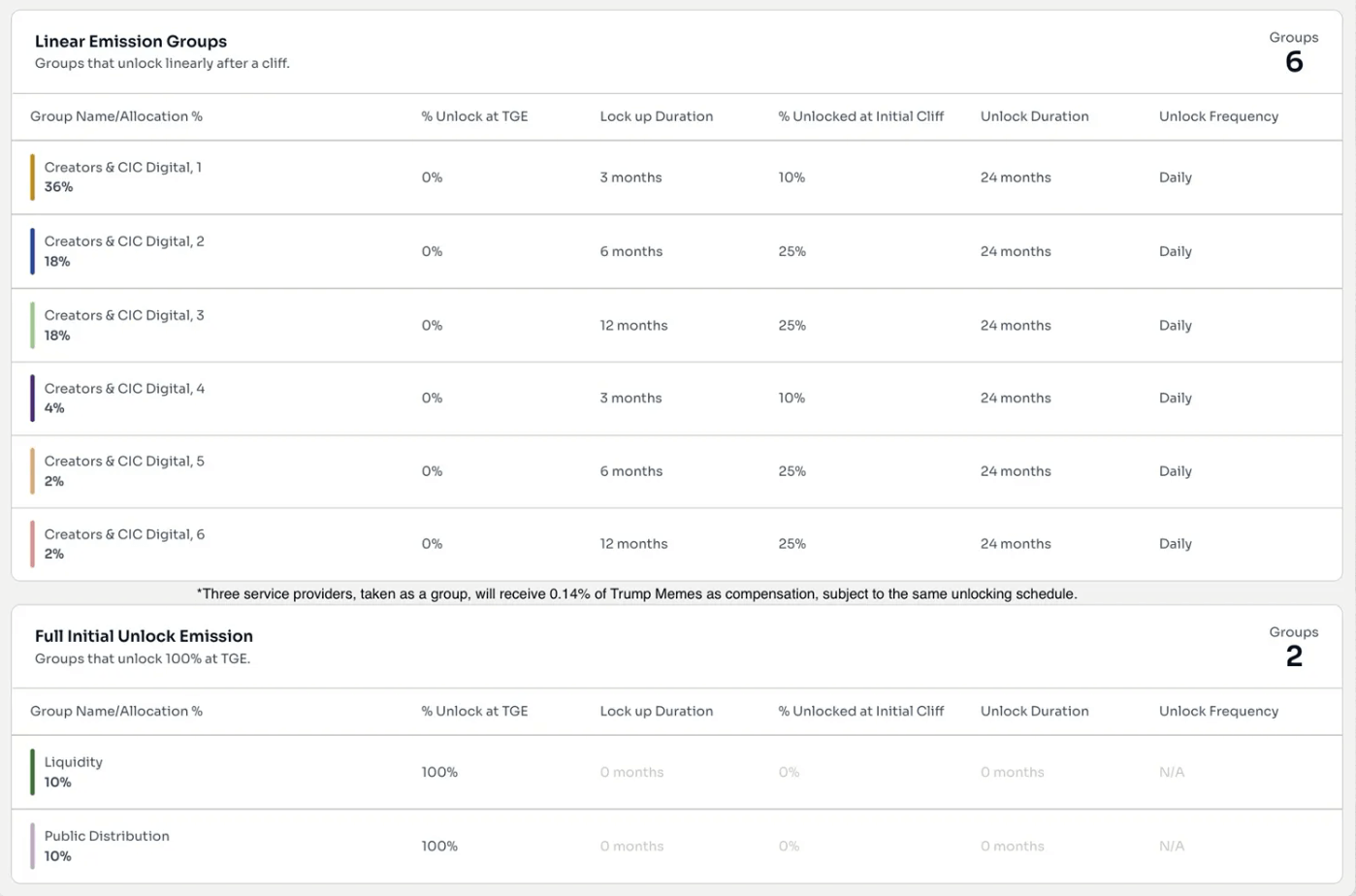The width and height of the screenshot is (1356, 896).
Task: Click '100%' TGE unlock for Liquidity
Action: pyautogui.click(x=439, y=772)
